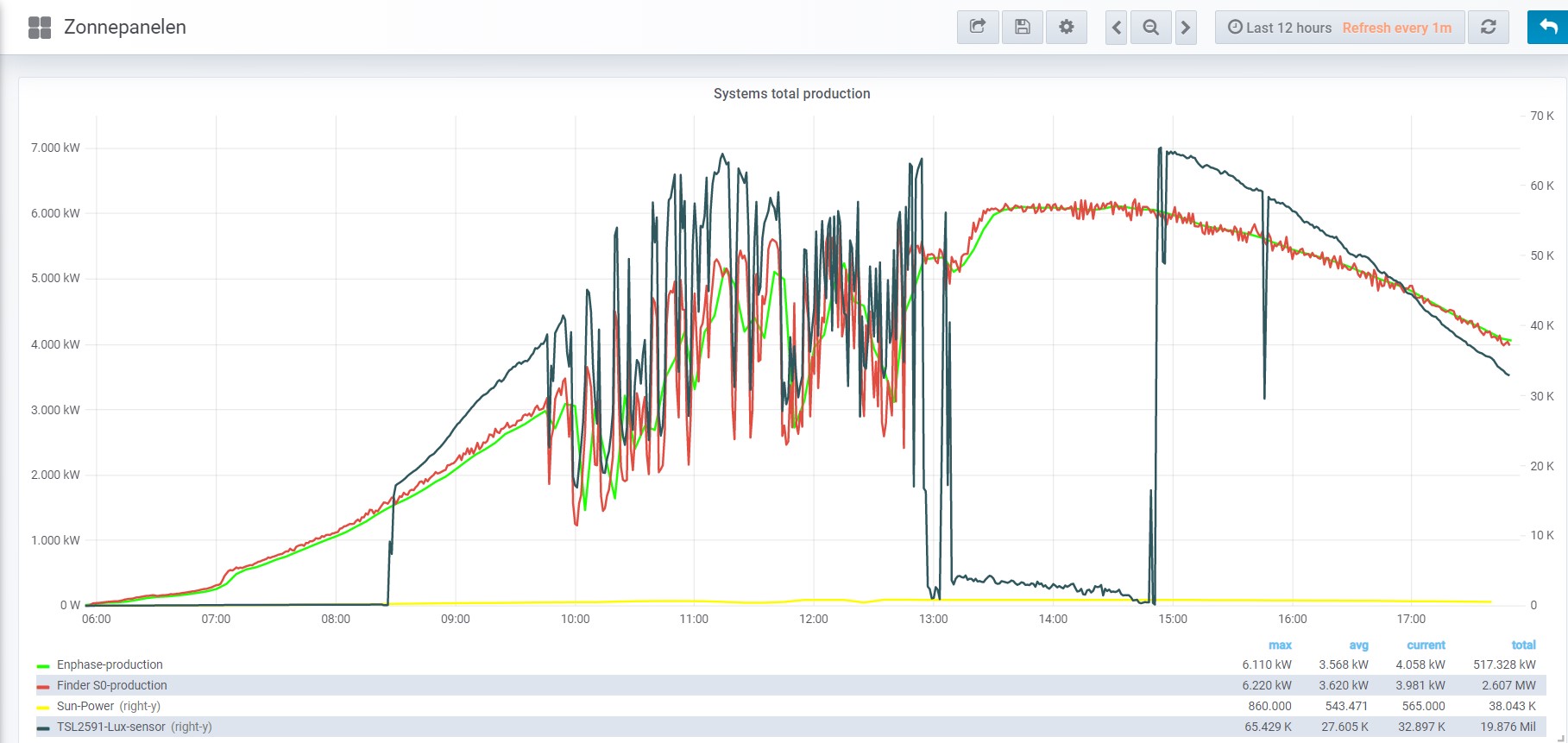Viewport: 1568px width, 743px height.
Task: Go back using the blue arrow button
Action: tap(1548, 28)
